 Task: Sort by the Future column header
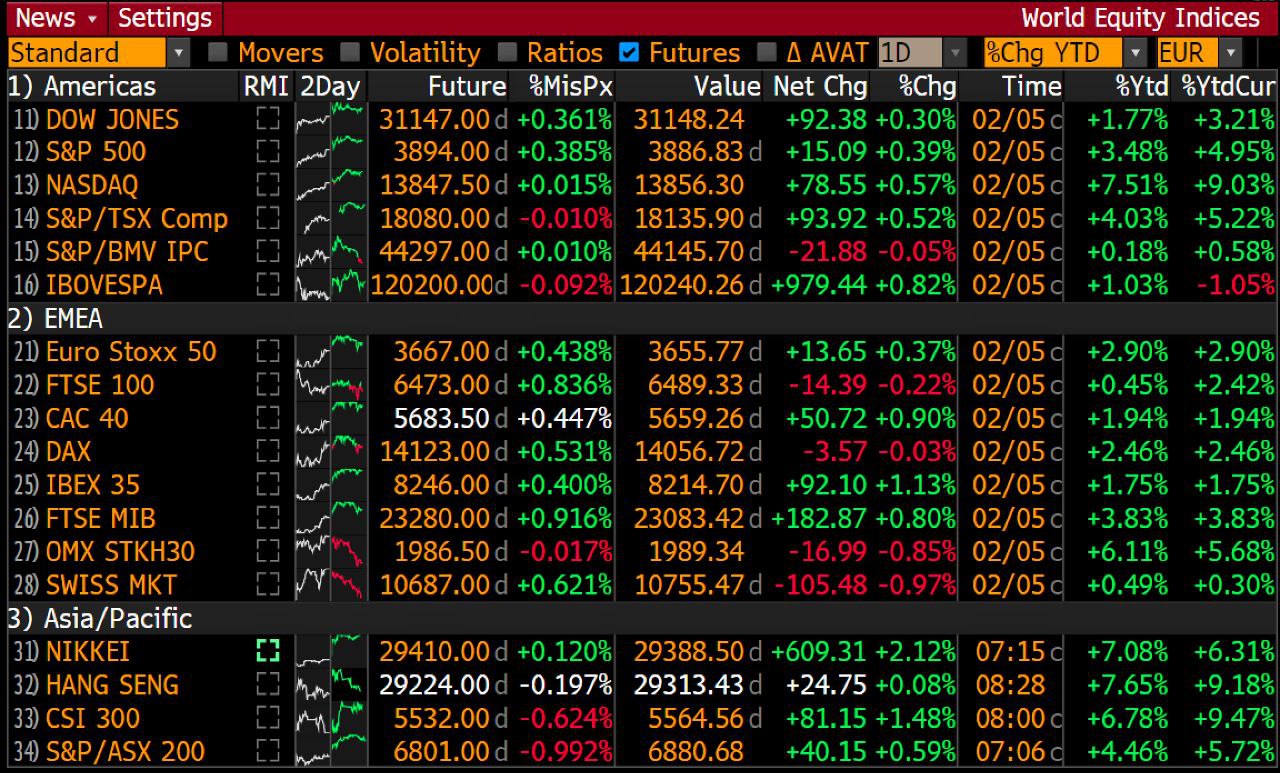pyautogui.click(x=467, y=86)
